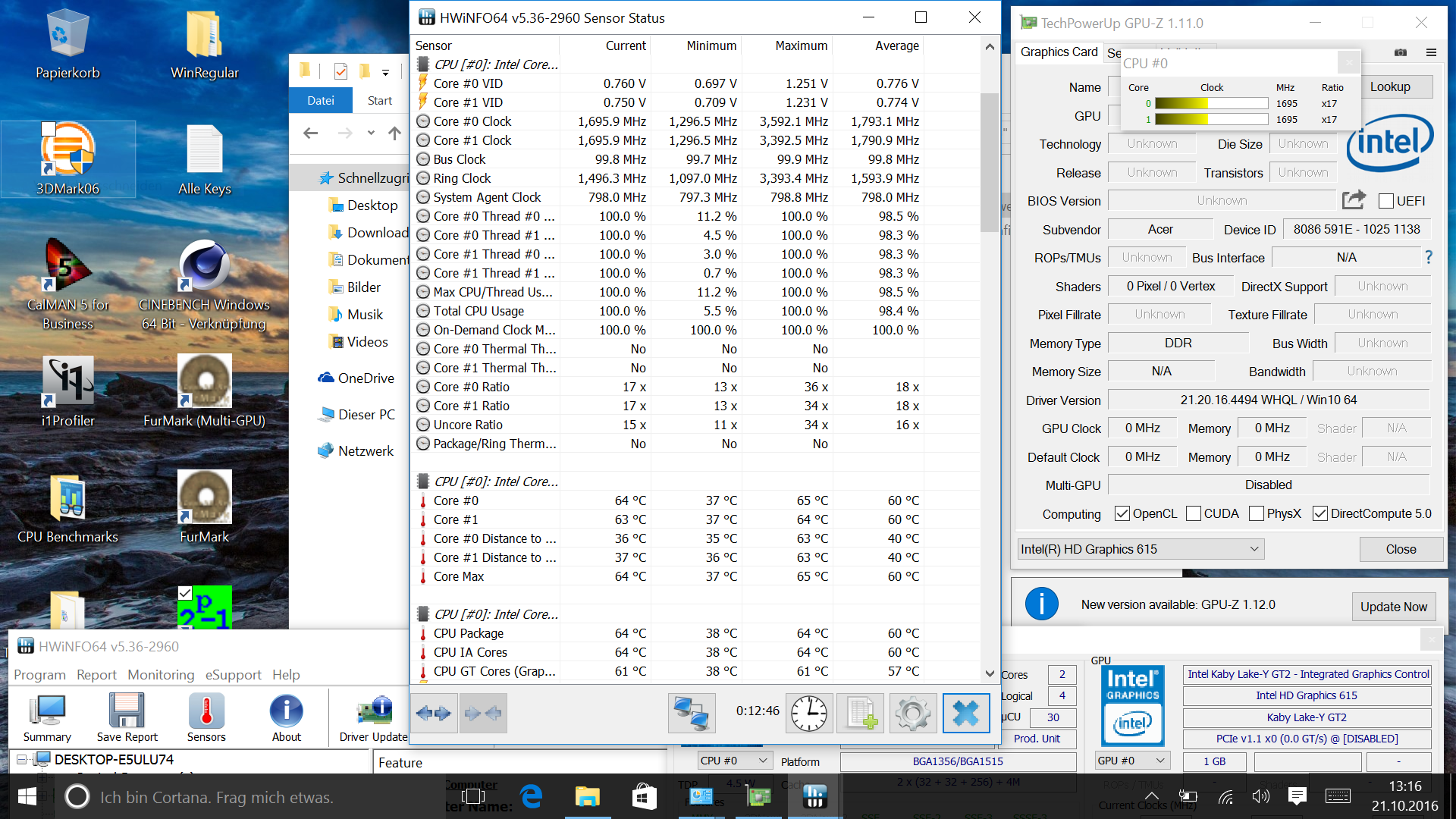Open sensor settings gear icon
Image resolution: width=1456 pixels, height=819 pixels.
coord(912,713)
